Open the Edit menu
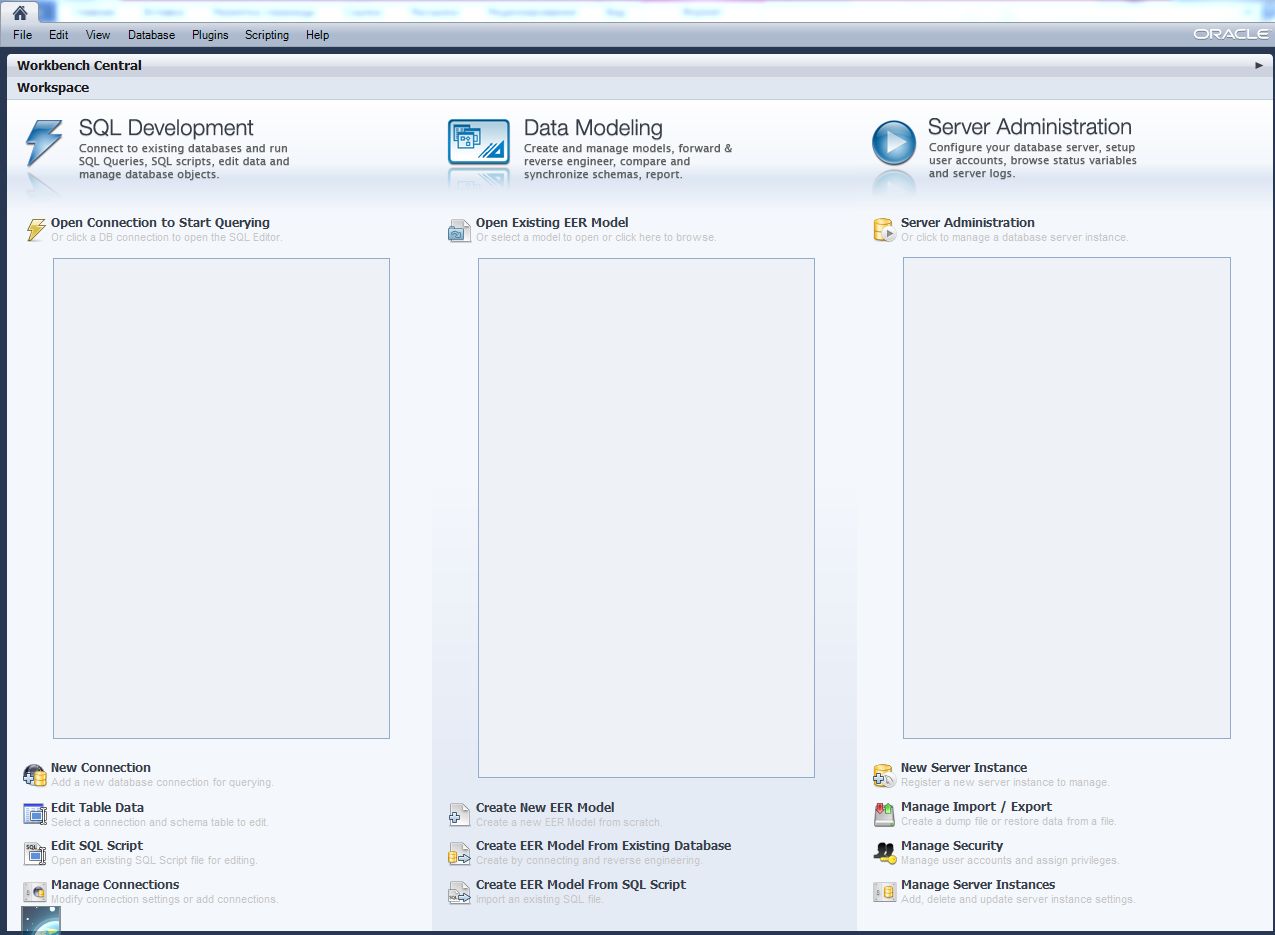This screenshot has height=935, width=1275. pos(59,35)
